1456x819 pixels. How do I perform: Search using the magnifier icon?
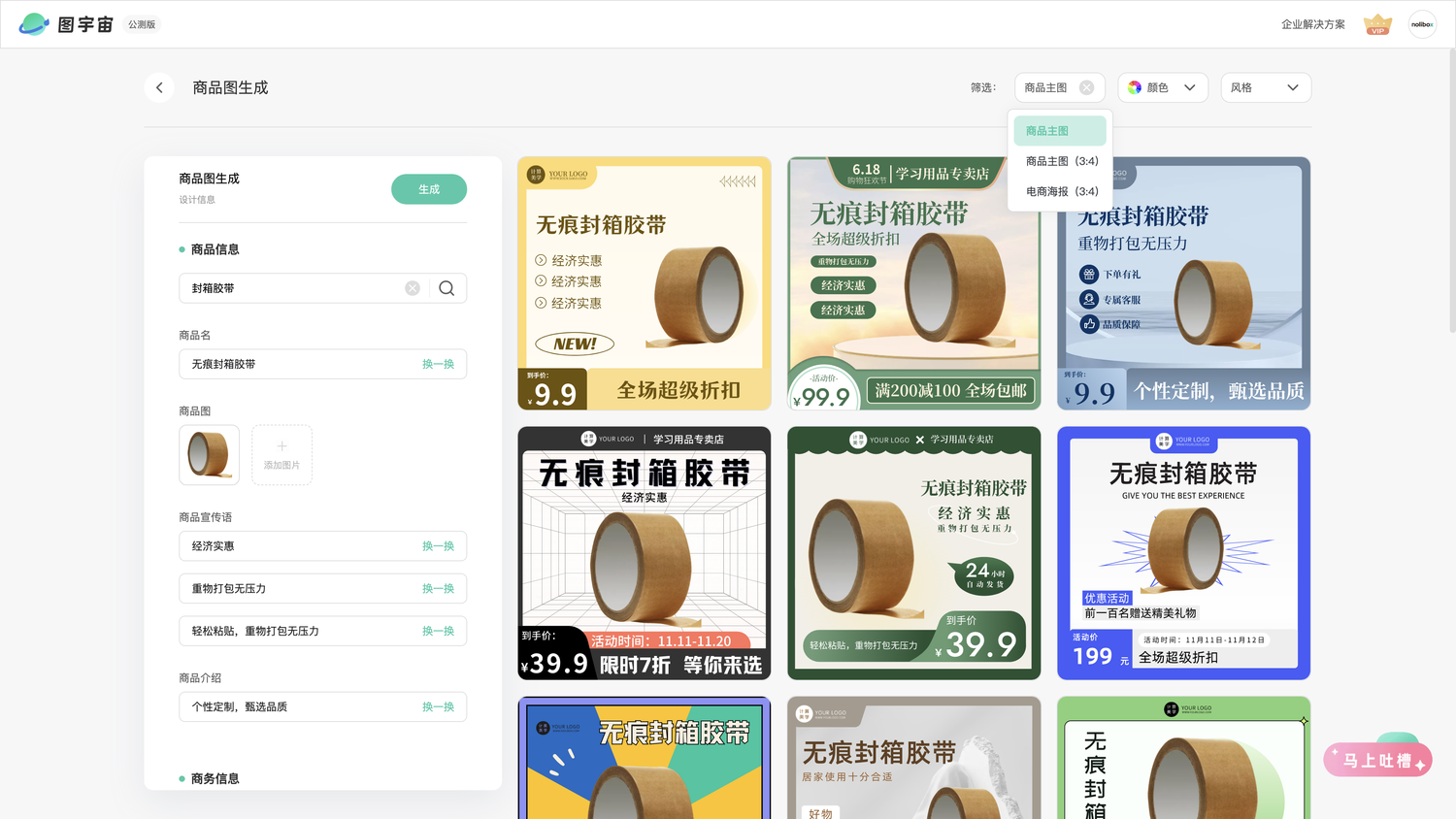(447, 288)
